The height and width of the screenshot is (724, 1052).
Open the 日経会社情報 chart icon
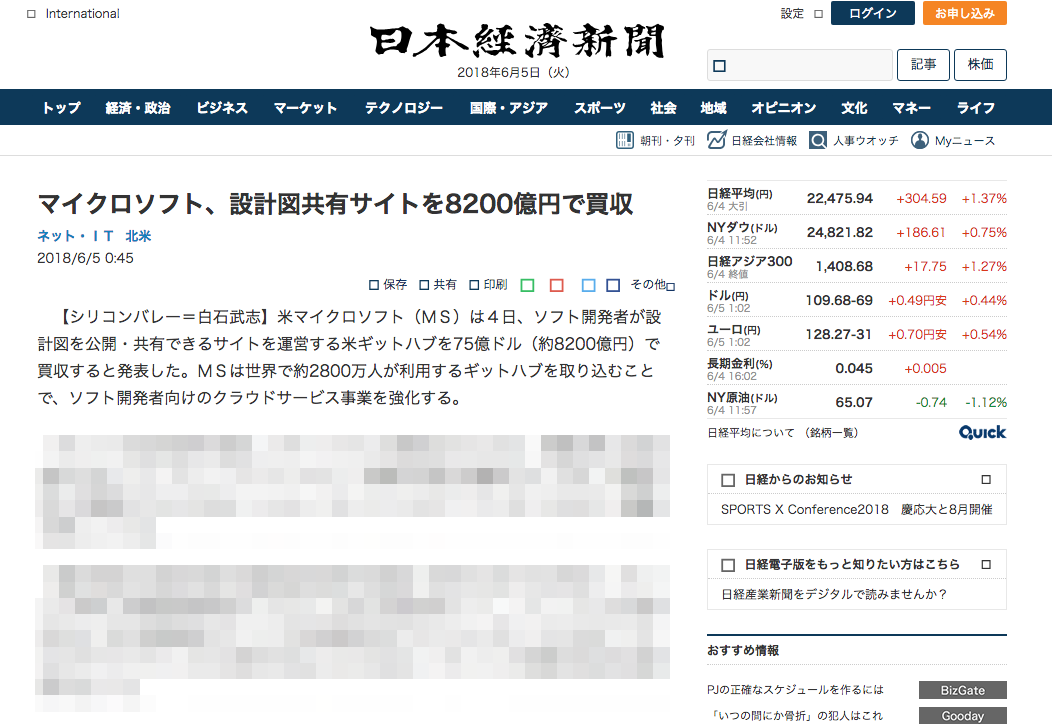pos(717,140)
